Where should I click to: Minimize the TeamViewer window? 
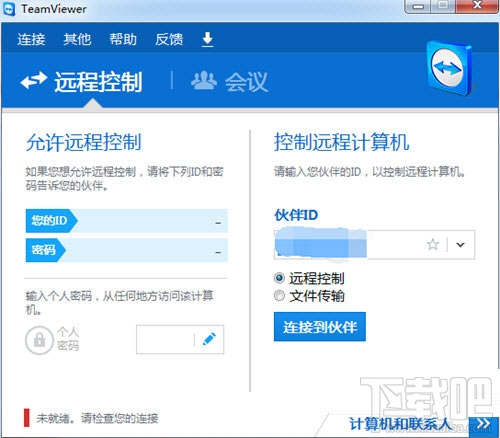(x=418, y=6)
